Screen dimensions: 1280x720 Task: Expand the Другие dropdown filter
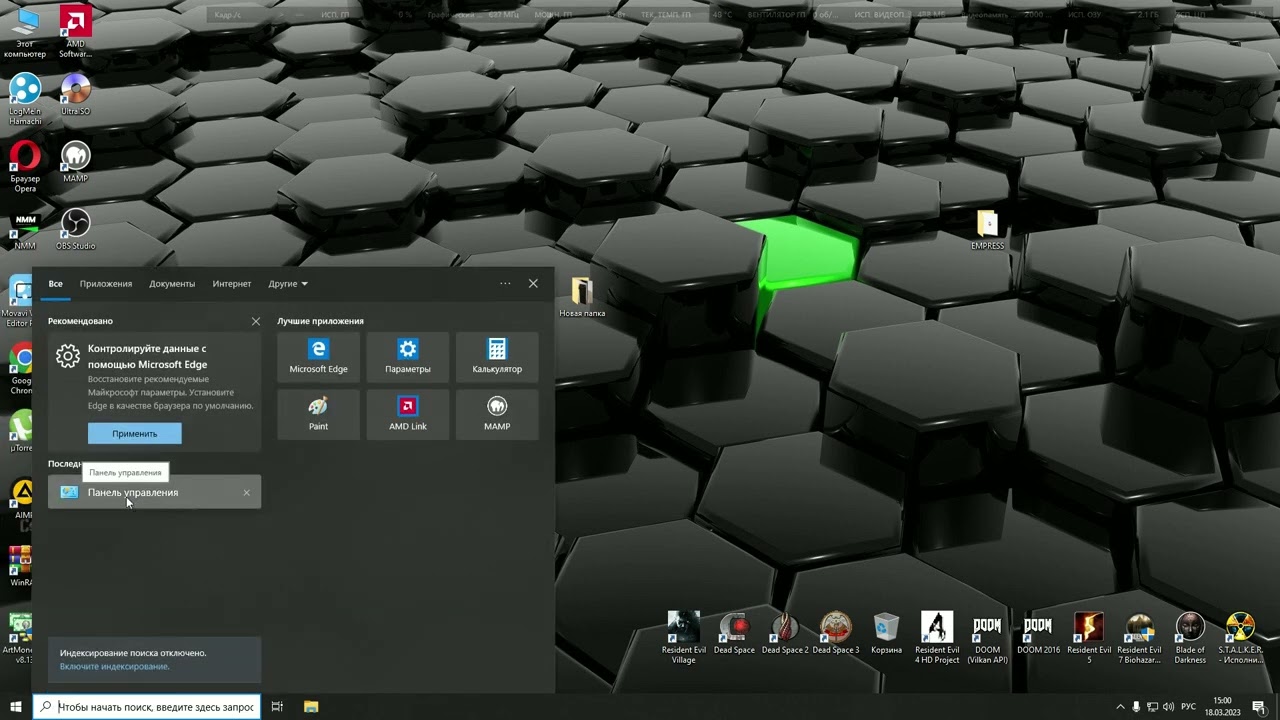tap(288, 284)
